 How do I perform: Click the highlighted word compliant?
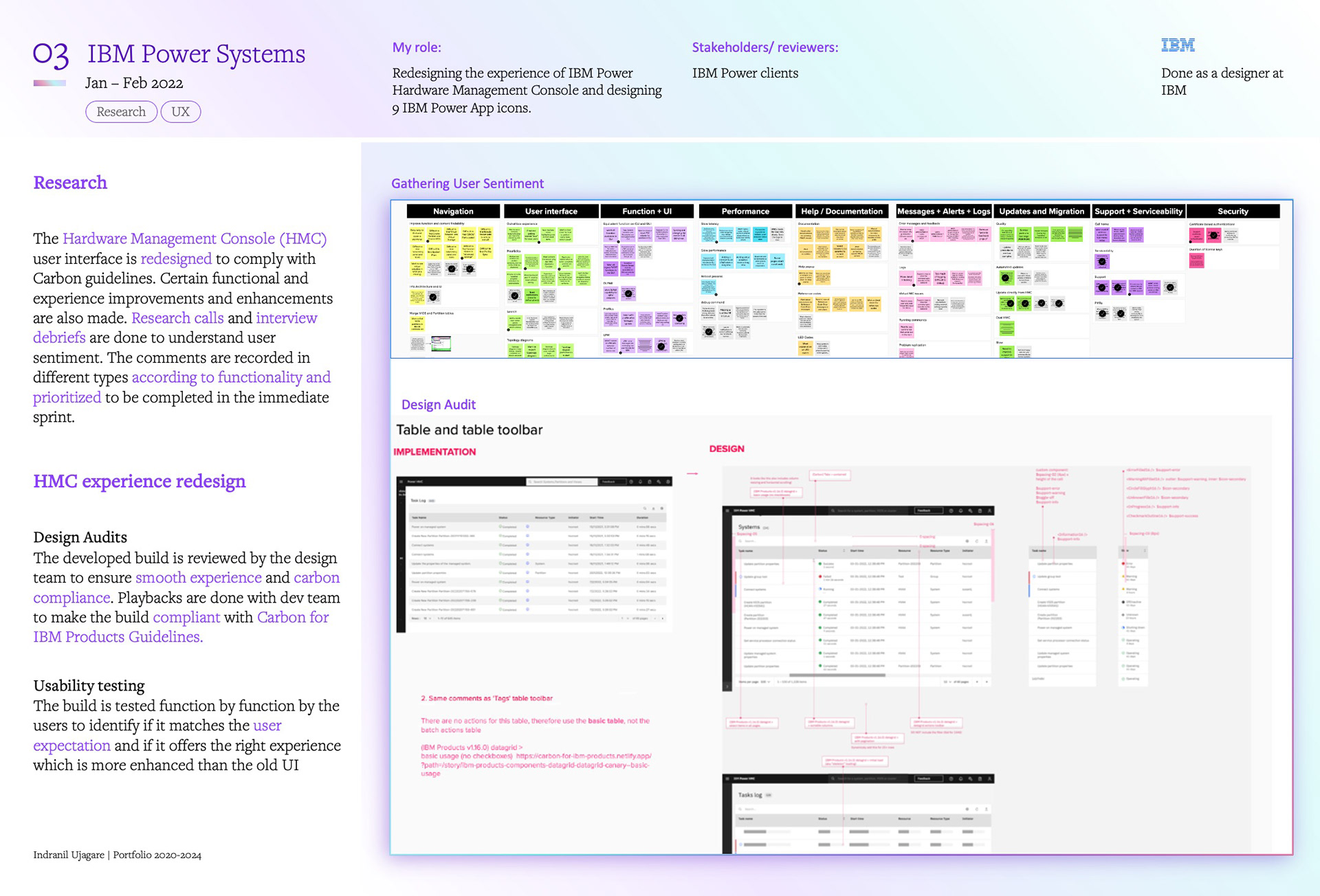pyautogui.click(x=186, y=617)
